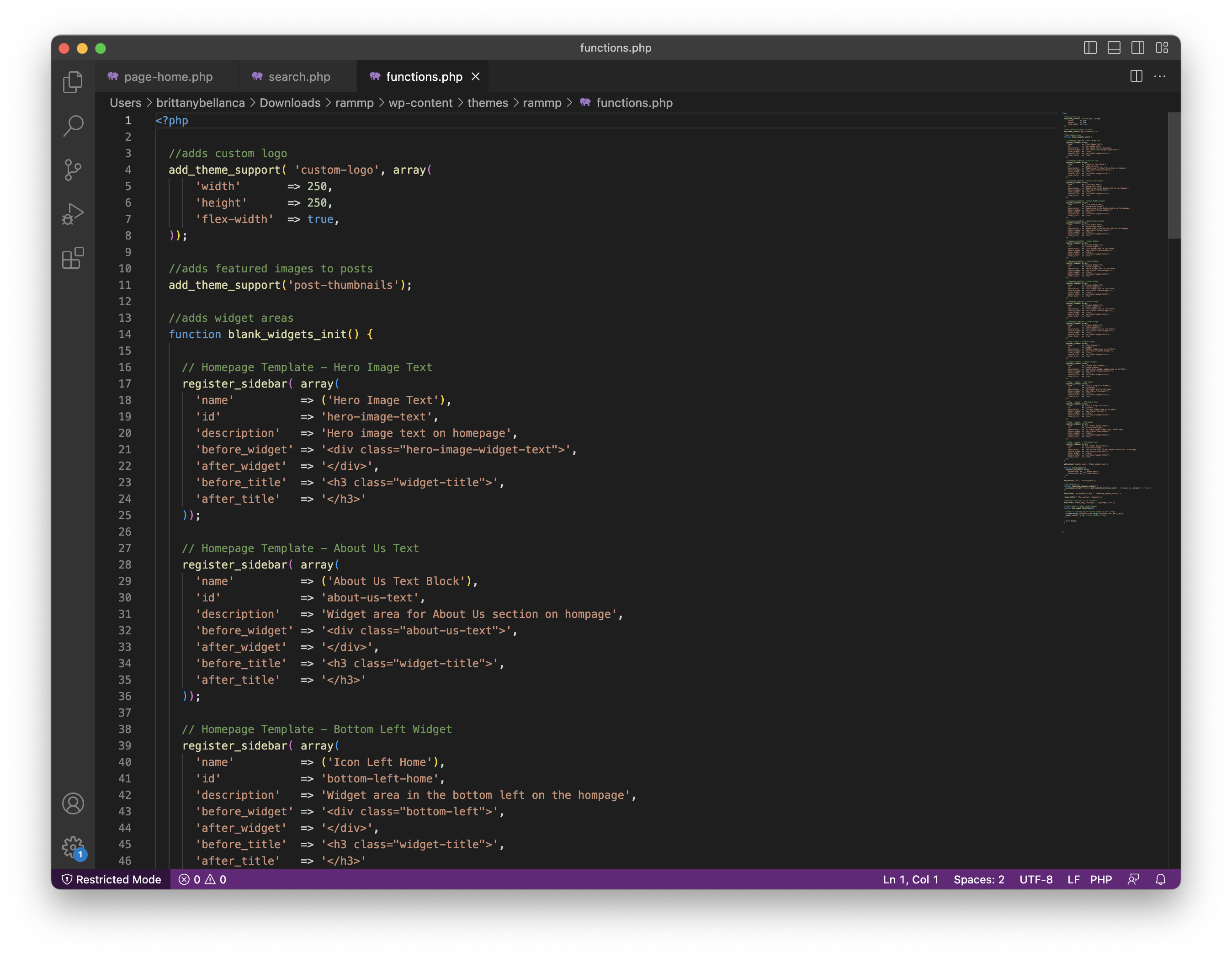Click the Bottom Left Widget comment line
The image size is (1232, 957).
(317, 729)
